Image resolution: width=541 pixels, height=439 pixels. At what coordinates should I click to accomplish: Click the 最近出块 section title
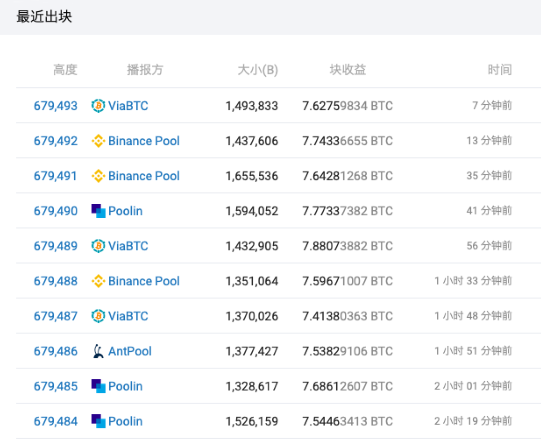pyautogui.click(x=44, y=17)
